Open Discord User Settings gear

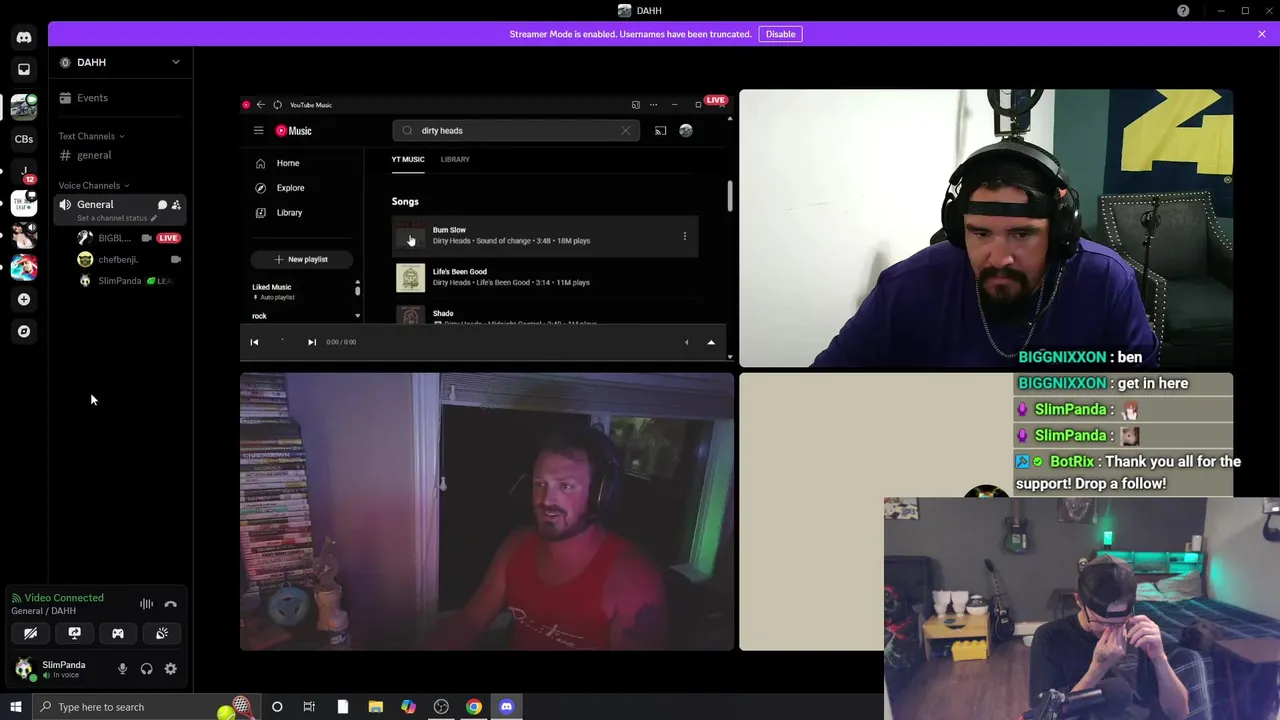point(170,669)
